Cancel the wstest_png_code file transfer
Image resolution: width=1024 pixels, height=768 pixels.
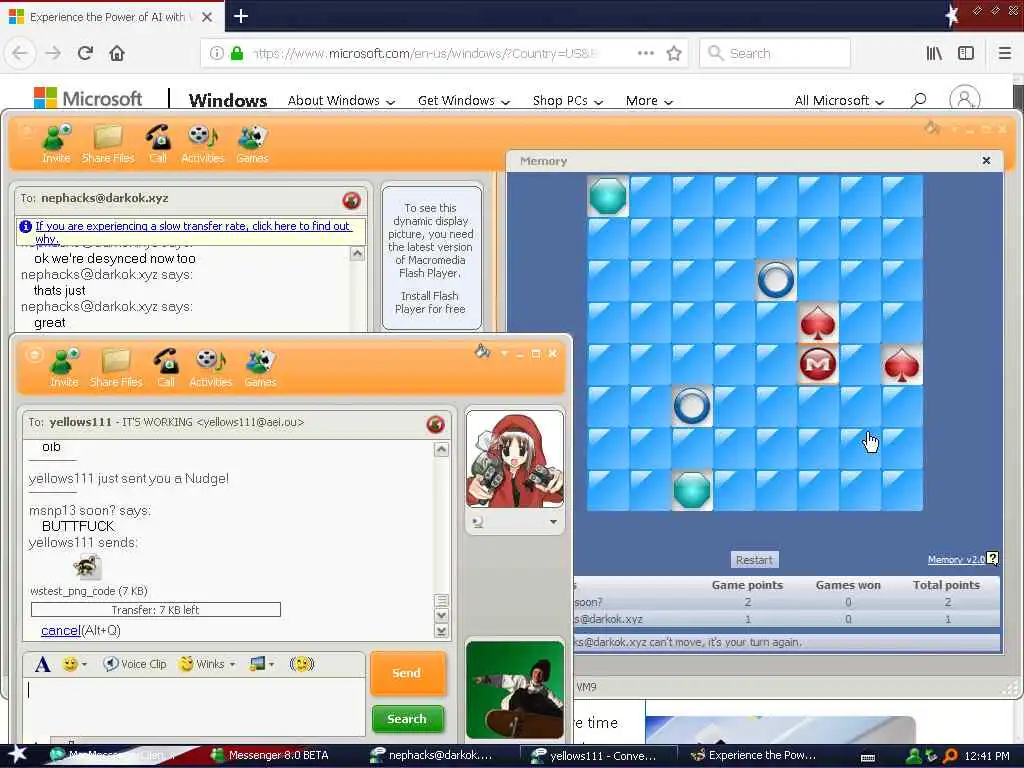[x=61, y=630]
